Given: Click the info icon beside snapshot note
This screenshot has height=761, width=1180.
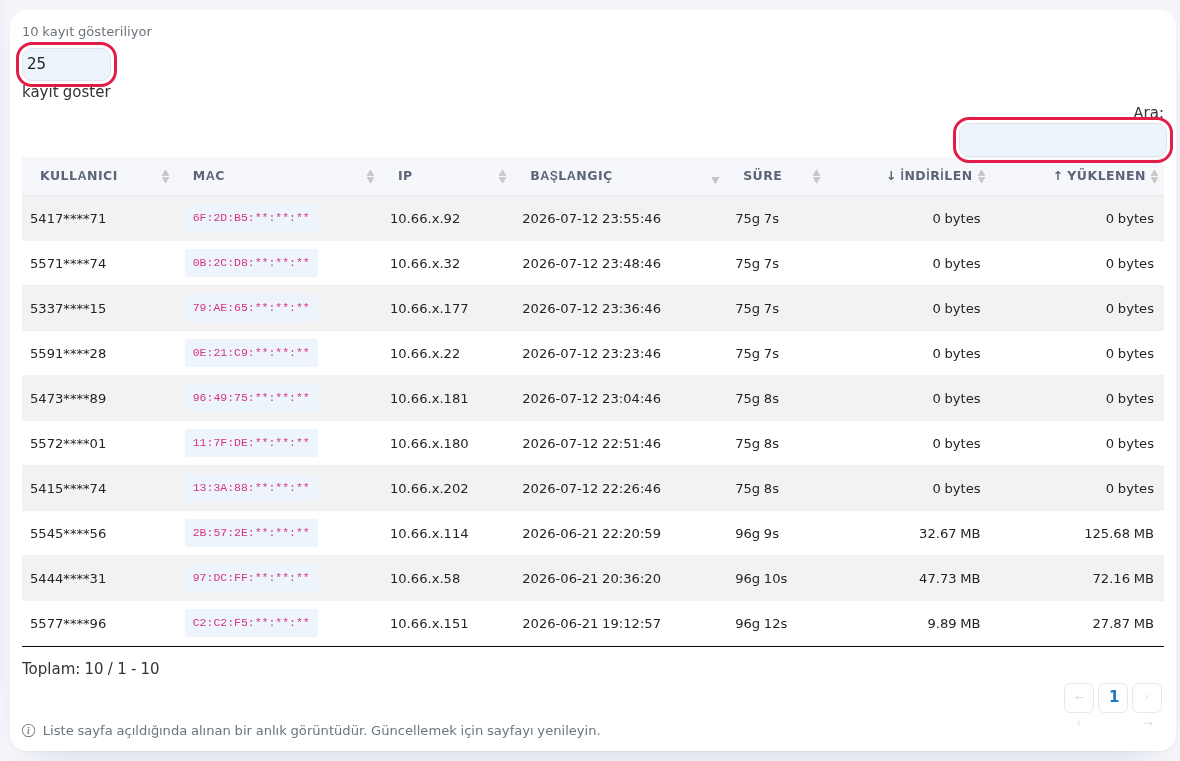Looking at the screenshot, I should point(29,731).
